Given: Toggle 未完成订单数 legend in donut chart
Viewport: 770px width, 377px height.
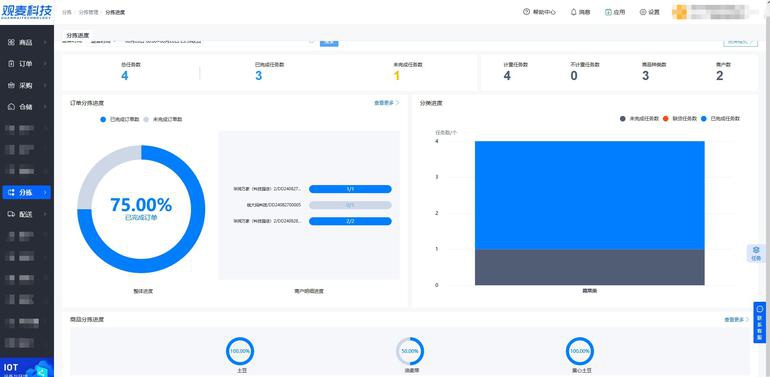Looking at the screenshot, I should pos(163,119).
